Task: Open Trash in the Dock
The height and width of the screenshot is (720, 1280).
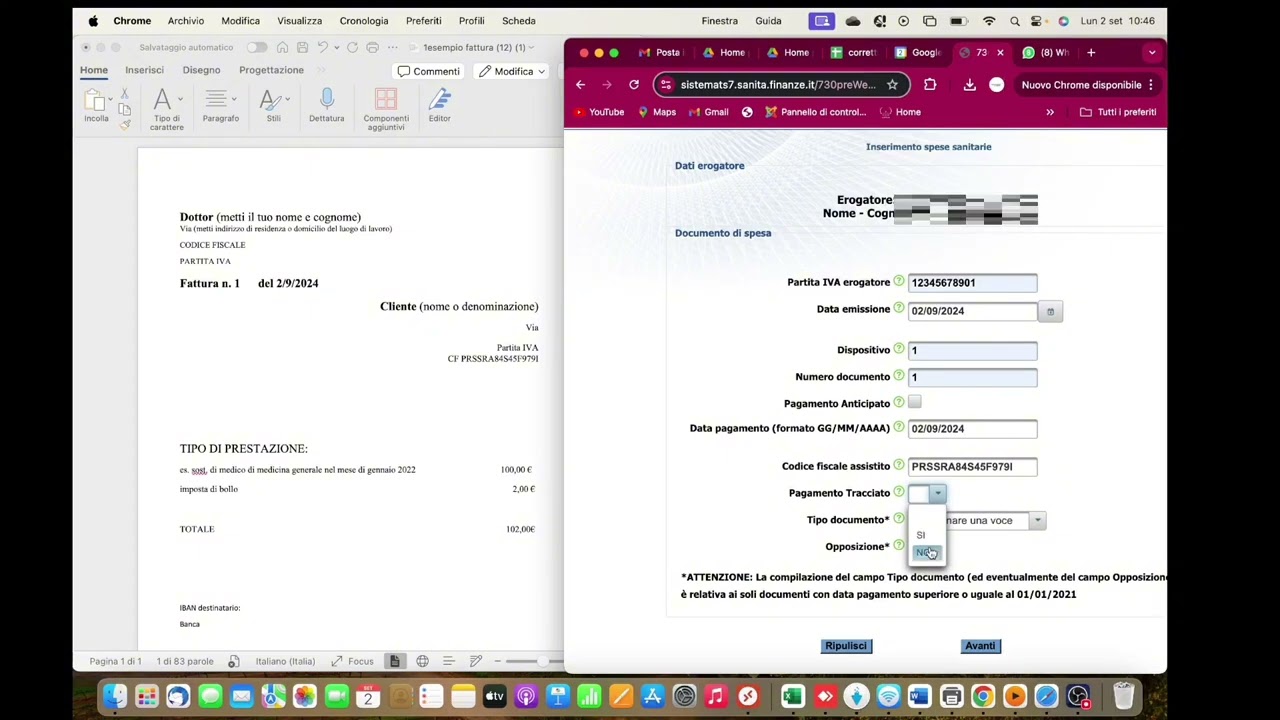Action: pos(1123,696)
